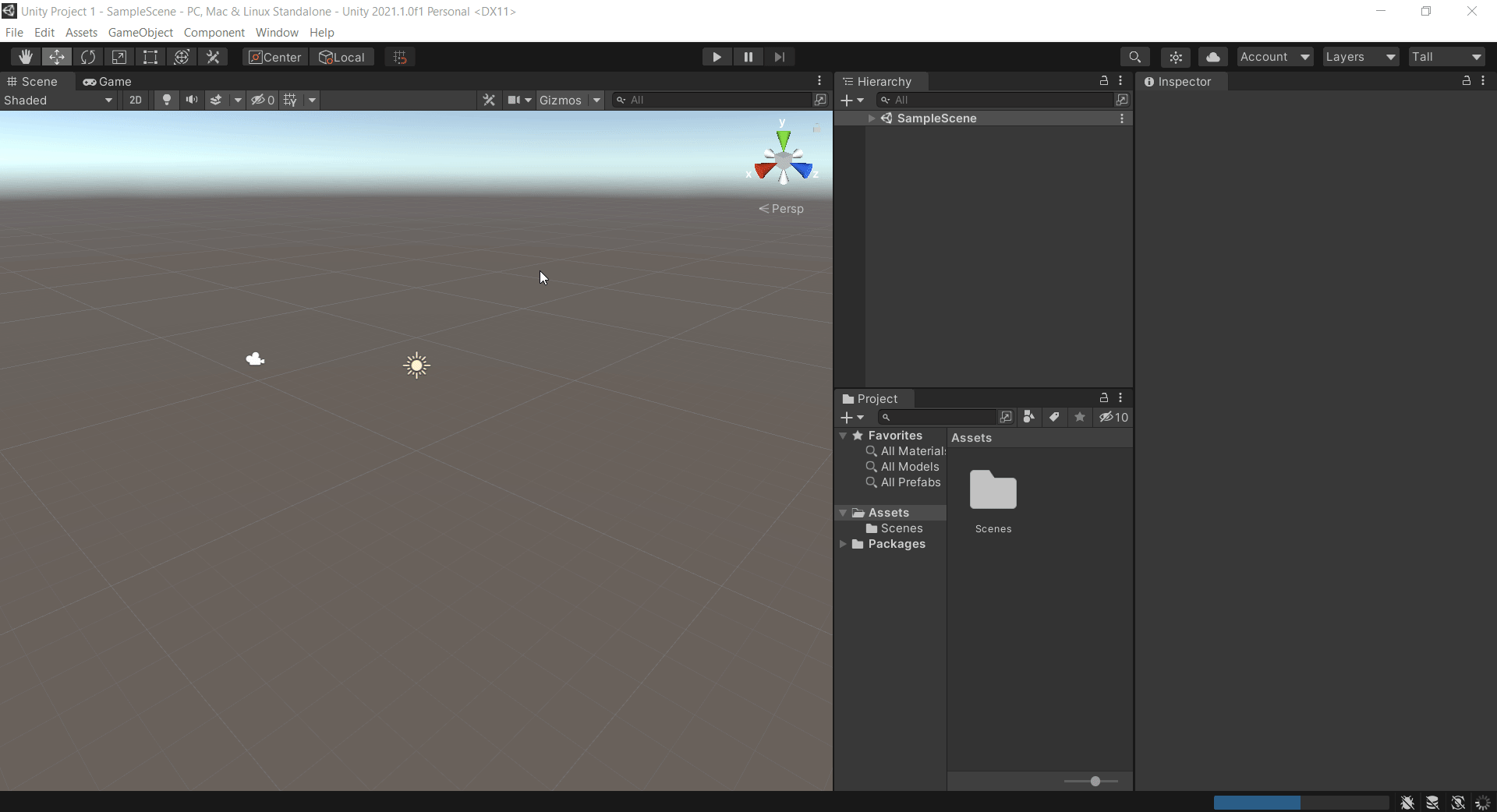Collapse Favorites in Project panel
The height and width of the screenshot is (812, 1497).
[x=843, y=436]
